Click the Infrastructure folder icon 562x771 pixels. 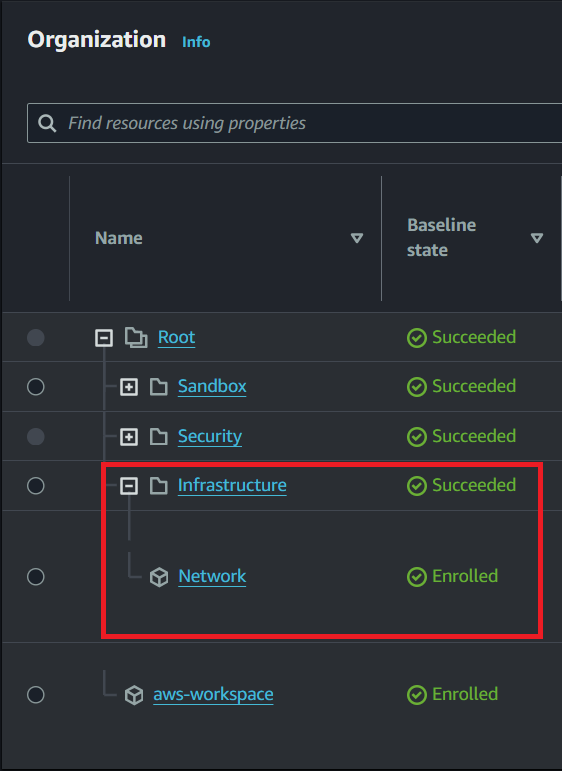click(158, 486)
